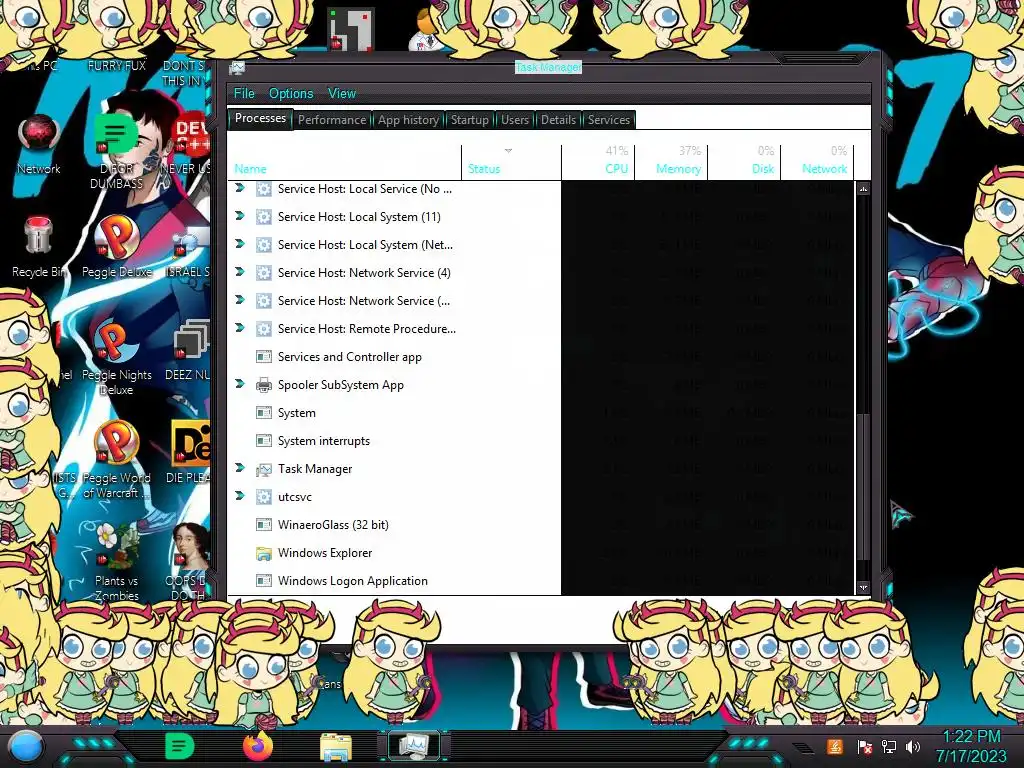Click the process list scroll down arrow
The height and width of the screenshot is (768, 1024).
pos(863,587)
